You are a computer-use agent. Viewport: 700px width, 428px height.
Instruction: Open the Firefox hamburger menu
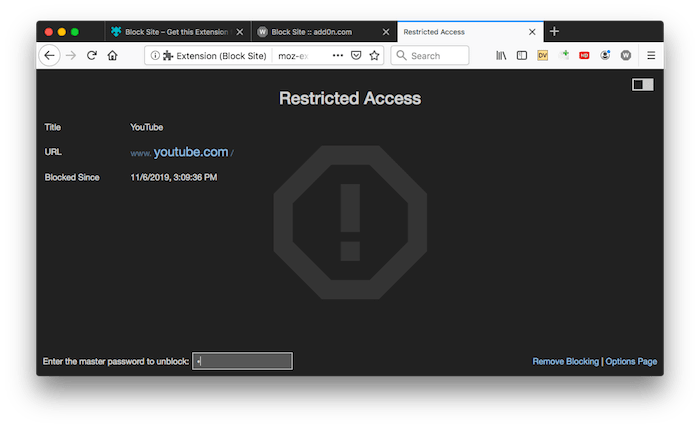point(651,56)
